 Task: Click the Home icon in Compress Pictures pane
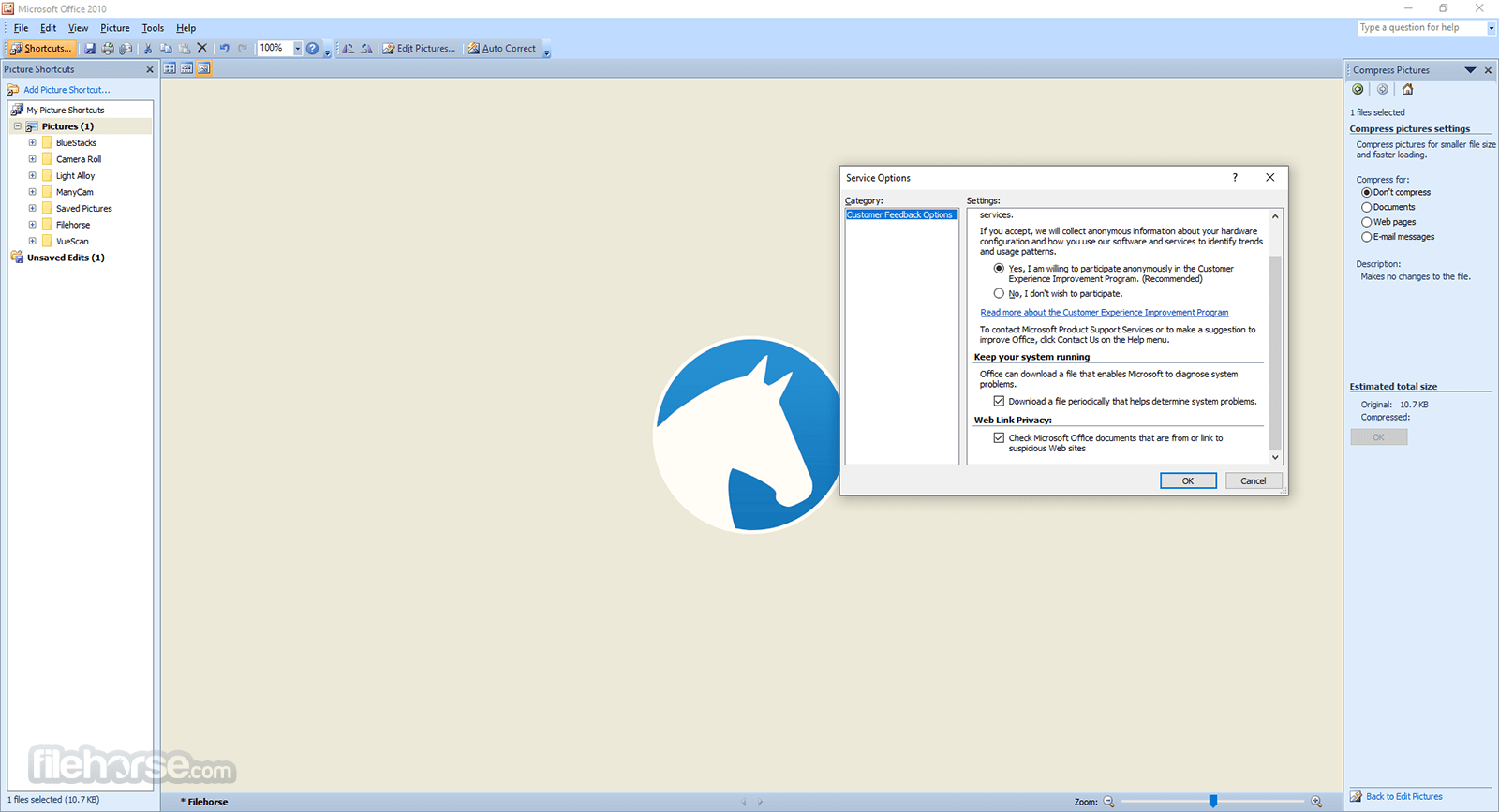[x=1407, y=90]
